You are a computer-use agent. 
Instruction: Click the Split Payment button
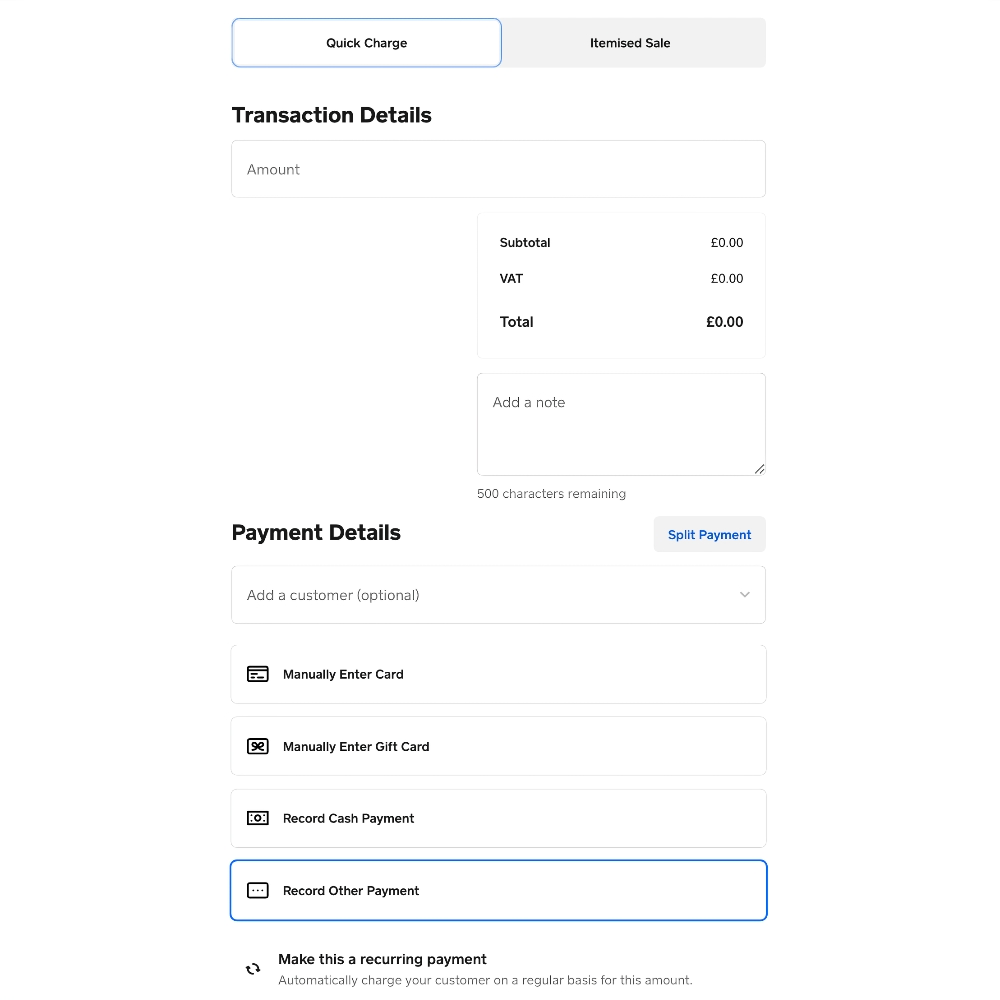709,534
